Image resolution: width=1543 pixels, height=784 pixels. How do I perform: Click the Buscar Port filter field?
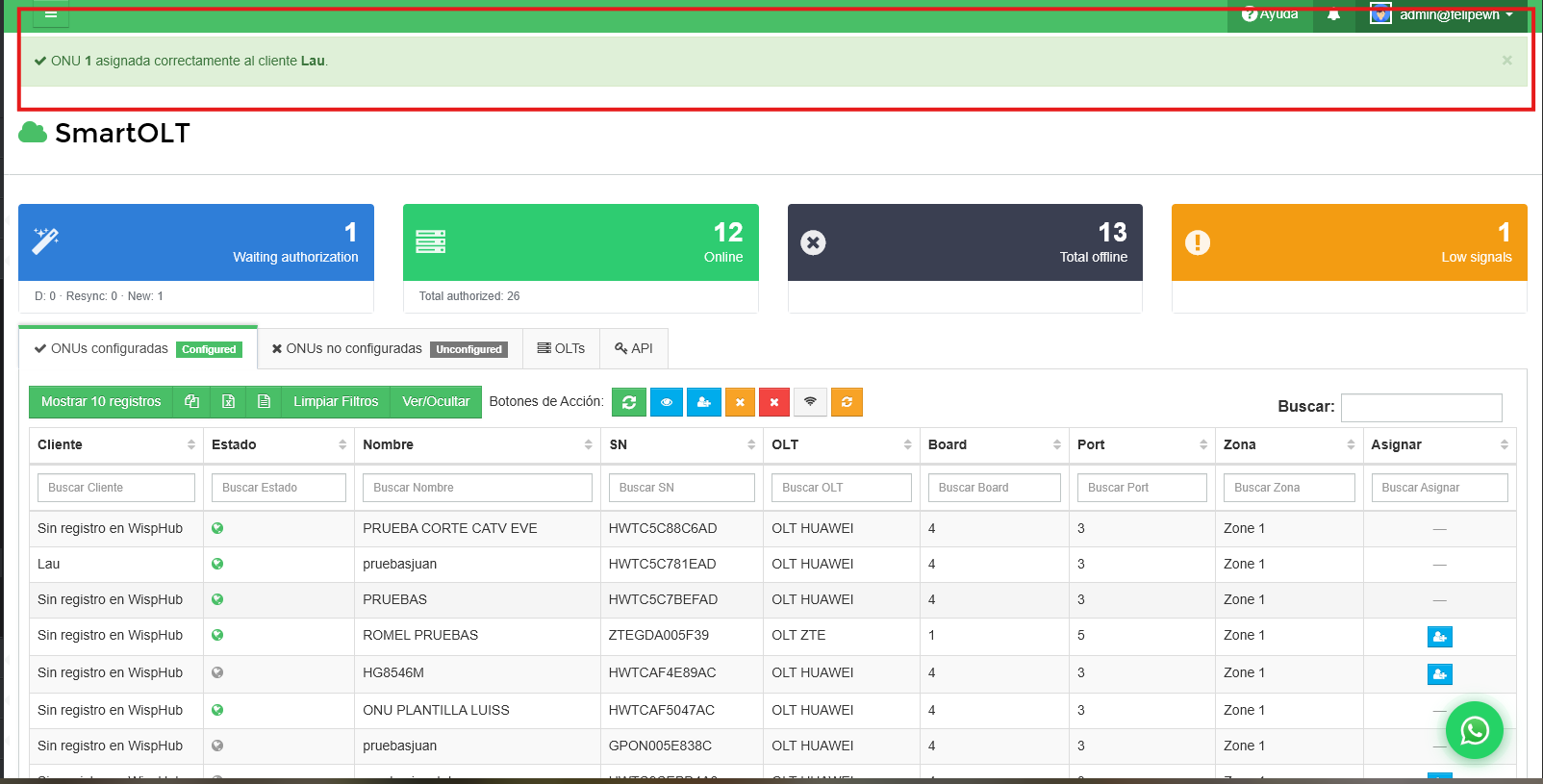click(1142, 488)
